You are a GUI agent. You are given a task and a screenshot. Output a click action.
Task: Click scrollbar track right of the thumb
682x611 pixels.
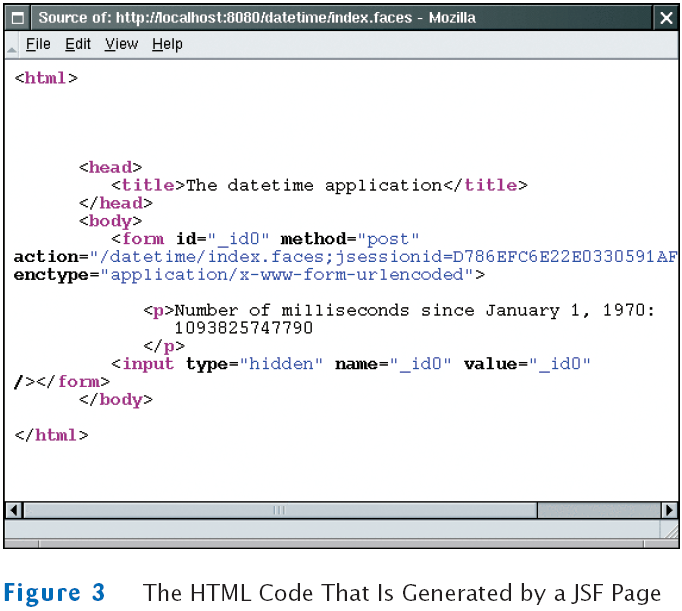598,510
